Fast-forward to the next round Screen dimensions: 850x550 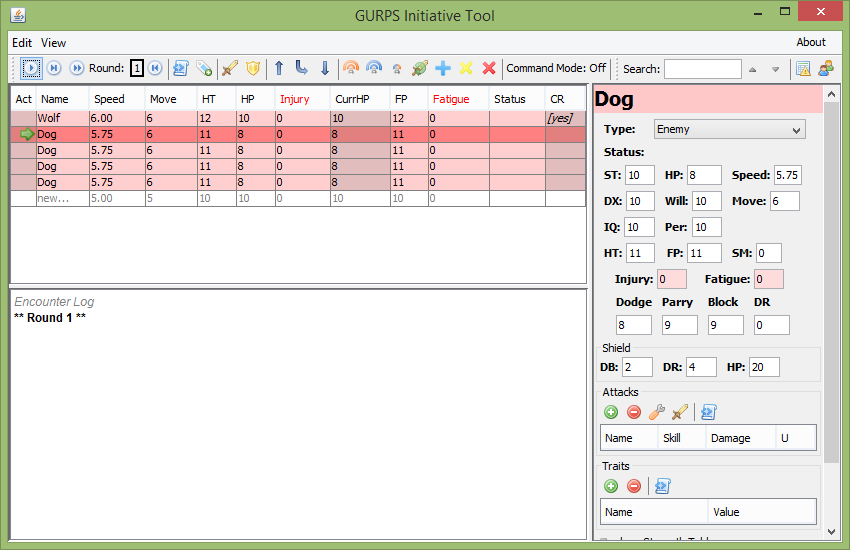[77, 68]
